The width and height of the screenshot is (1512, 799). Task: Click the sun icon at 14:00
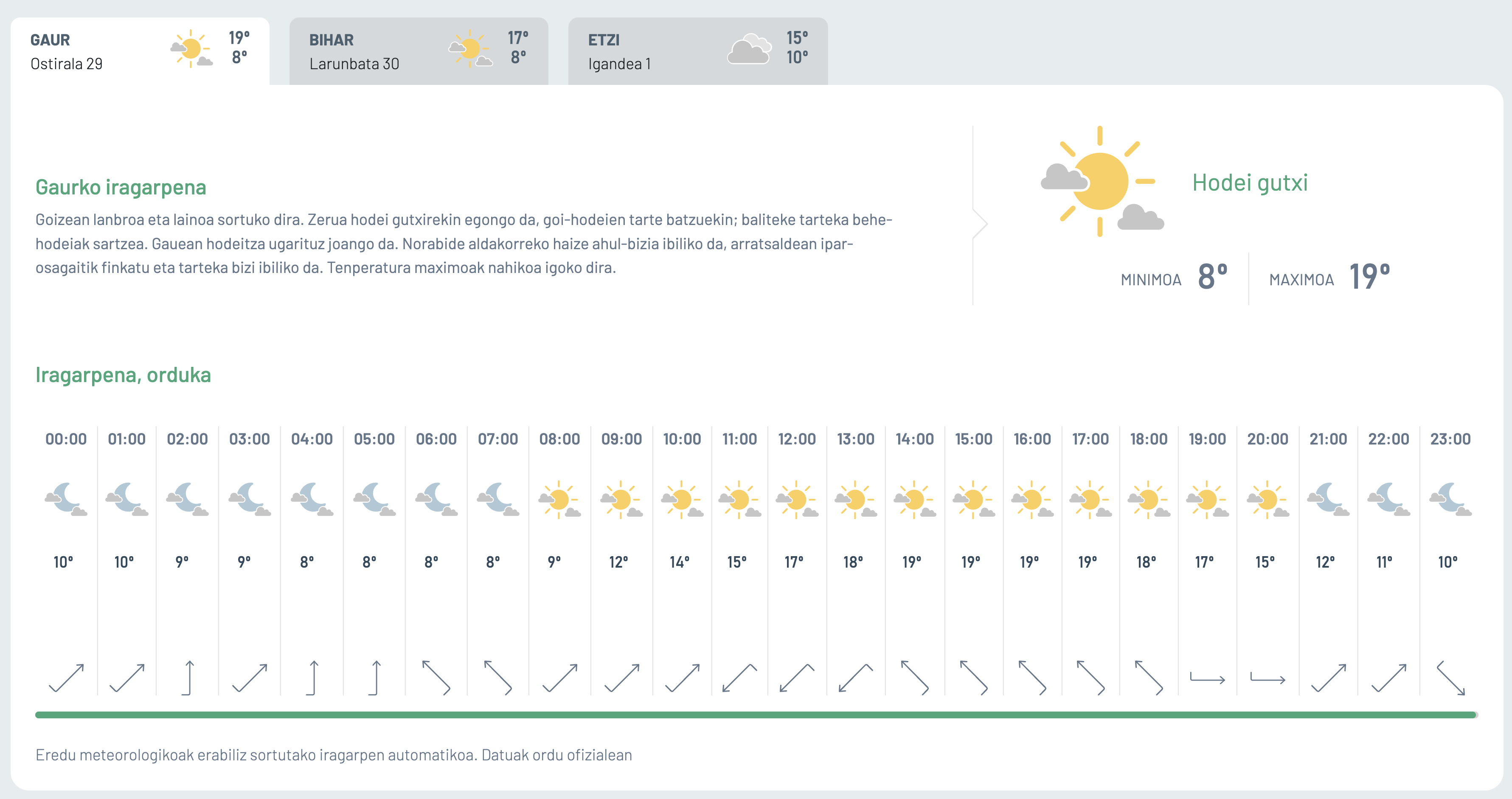pos(914,500)
